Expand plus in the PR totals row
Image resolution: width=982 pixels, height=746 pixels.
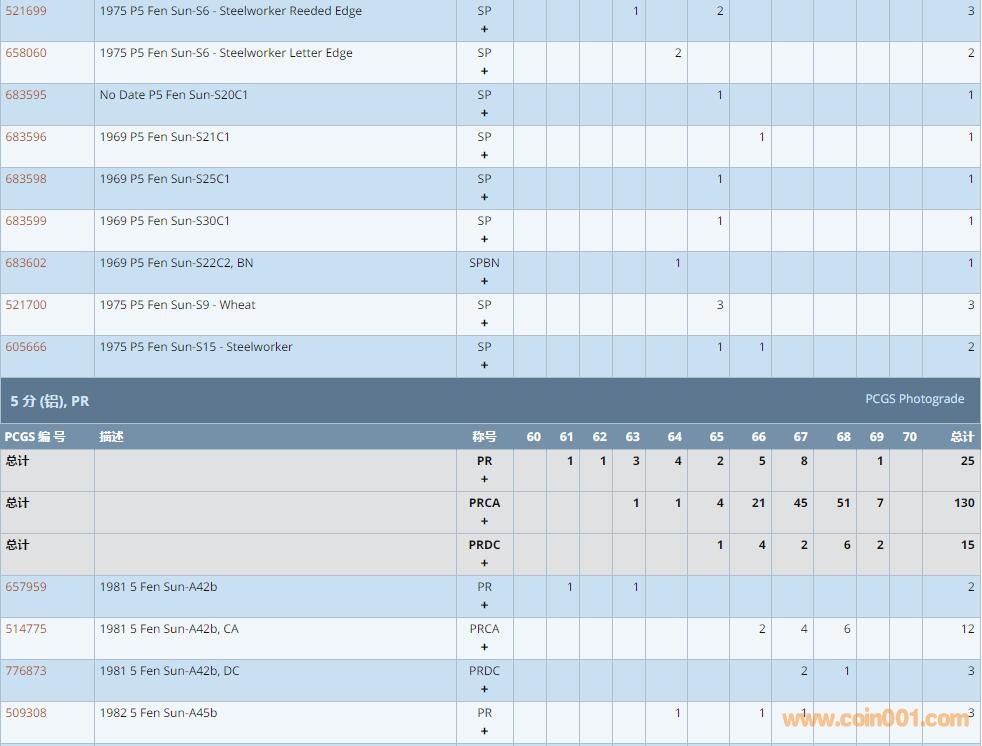pos(485,479)
